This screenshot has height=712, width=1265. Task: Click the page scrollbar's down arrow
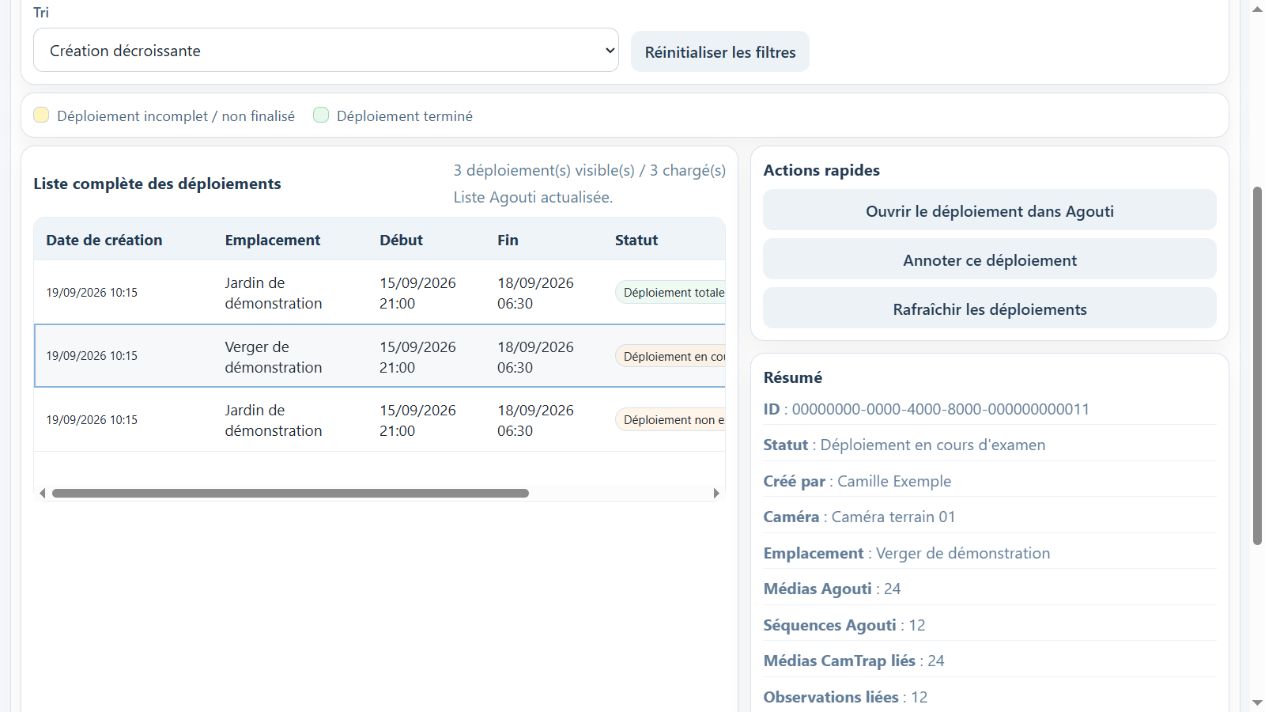[1257, 704]
